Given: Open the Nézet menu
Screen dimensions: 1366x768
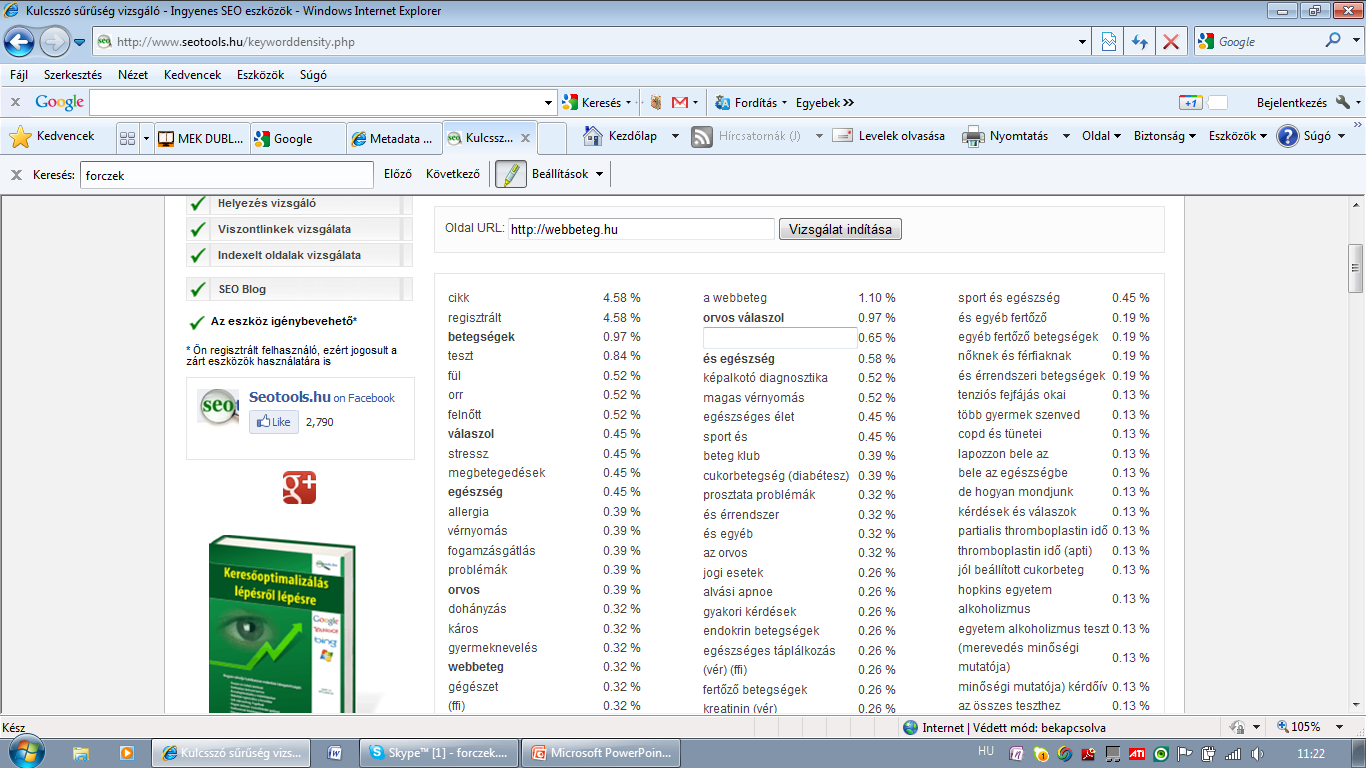Looking at the screenshot, I should point(133,75).
